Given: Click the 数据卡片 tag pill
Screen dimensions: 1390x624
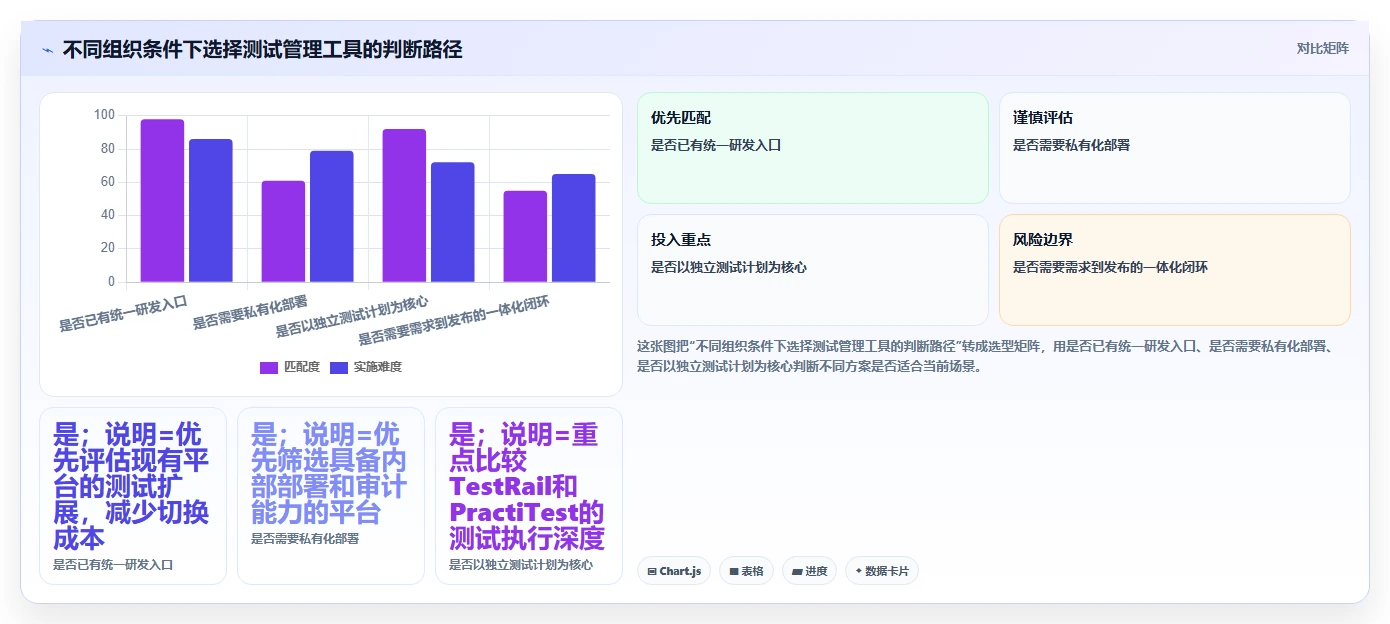Looking at the screenshot, I should pyautogui.click(x=882, y=571).
